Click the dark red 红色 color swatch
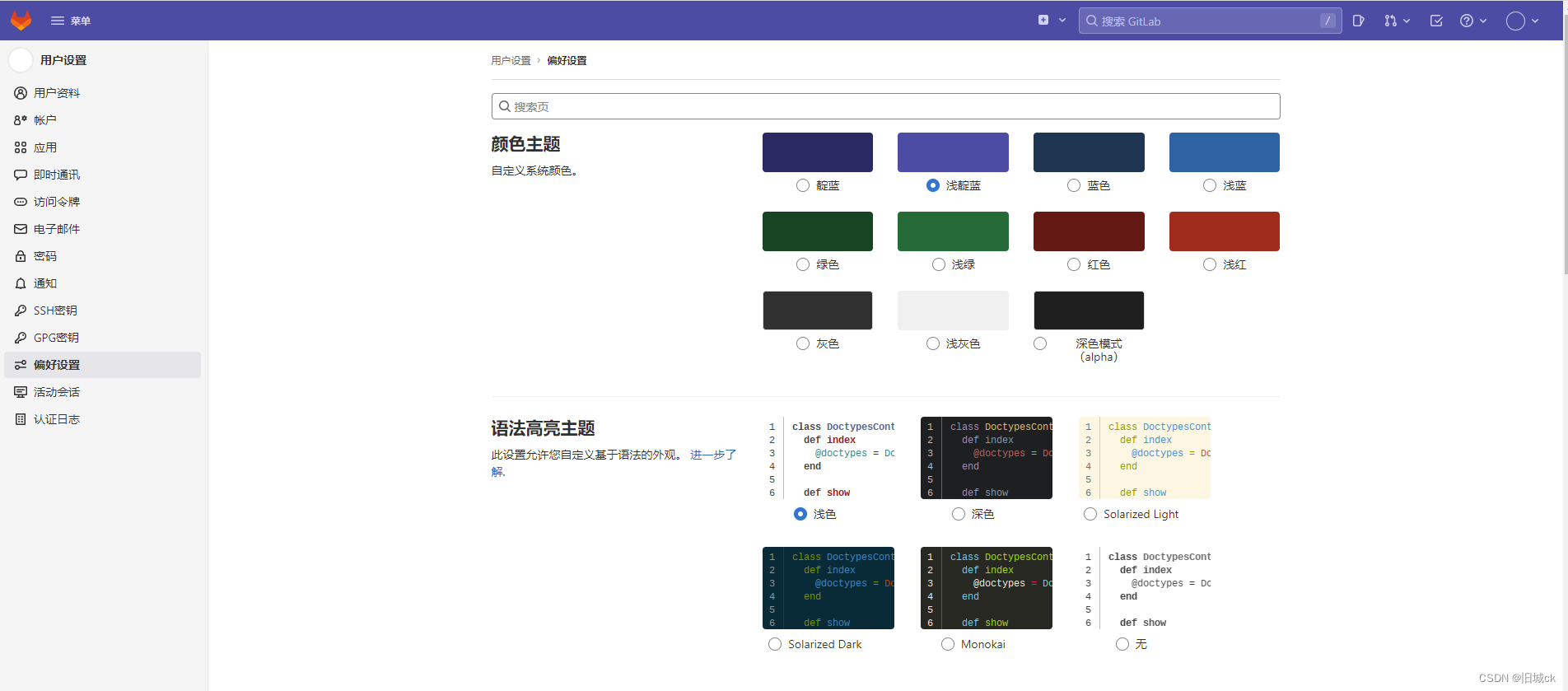This screenshot has width=1568, height=691. 1089,231
